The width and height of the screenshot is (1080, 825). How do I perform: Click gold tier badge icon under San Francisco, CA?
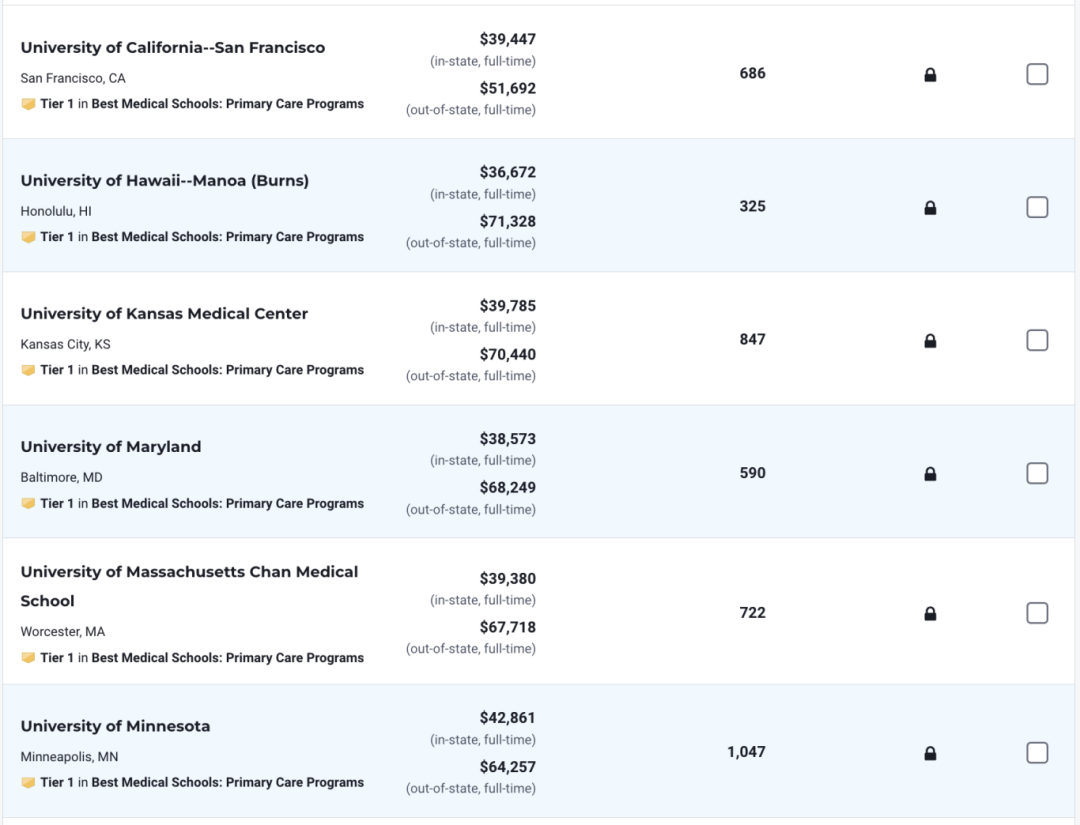point(28,104)
